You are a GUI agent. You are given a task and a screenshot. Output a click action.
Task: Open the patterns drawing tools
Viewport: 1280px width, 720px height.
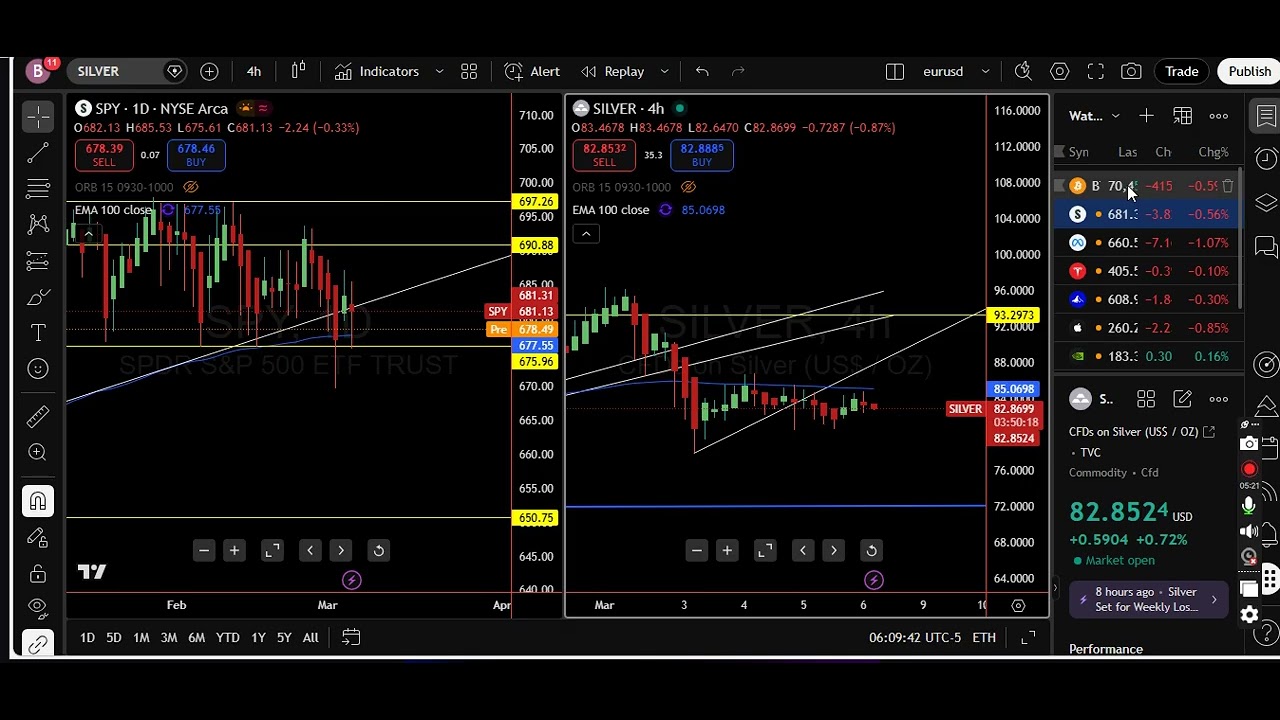(38, 225)
